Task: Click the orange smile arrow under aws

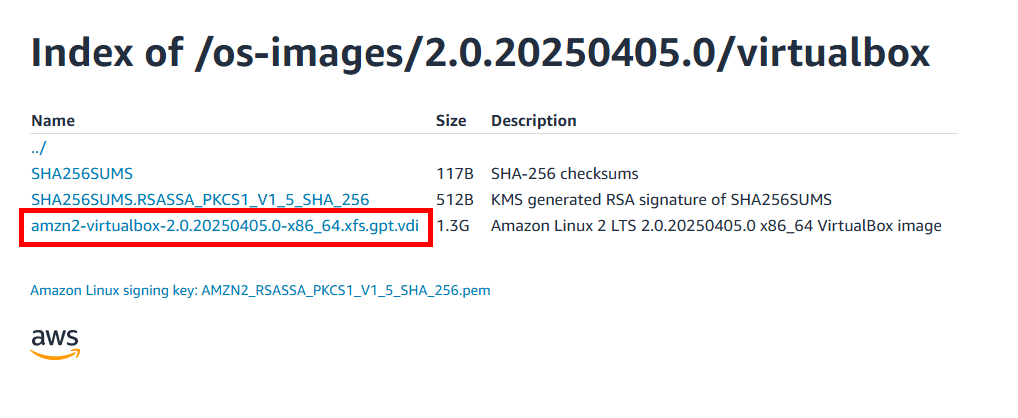Action: (56, 354)
